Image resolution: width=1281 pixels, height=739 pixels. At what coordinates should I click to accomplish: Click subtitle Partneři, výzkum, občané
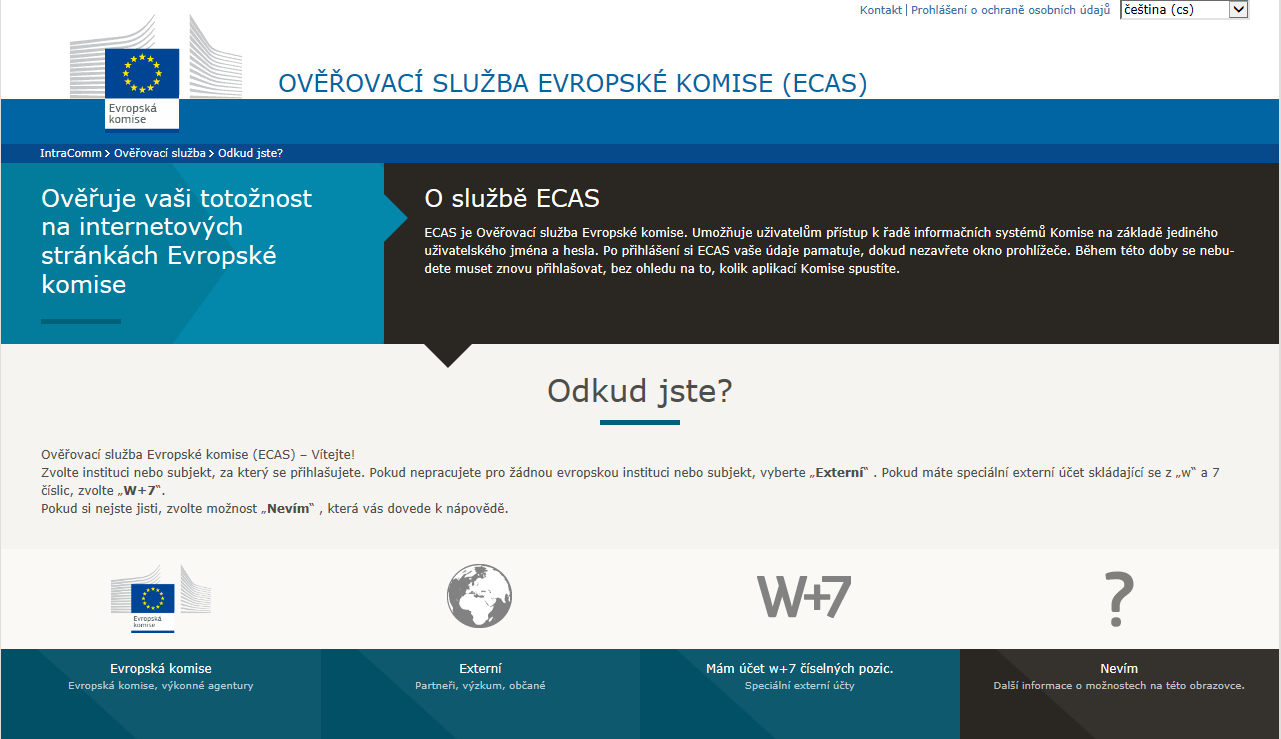480,686
